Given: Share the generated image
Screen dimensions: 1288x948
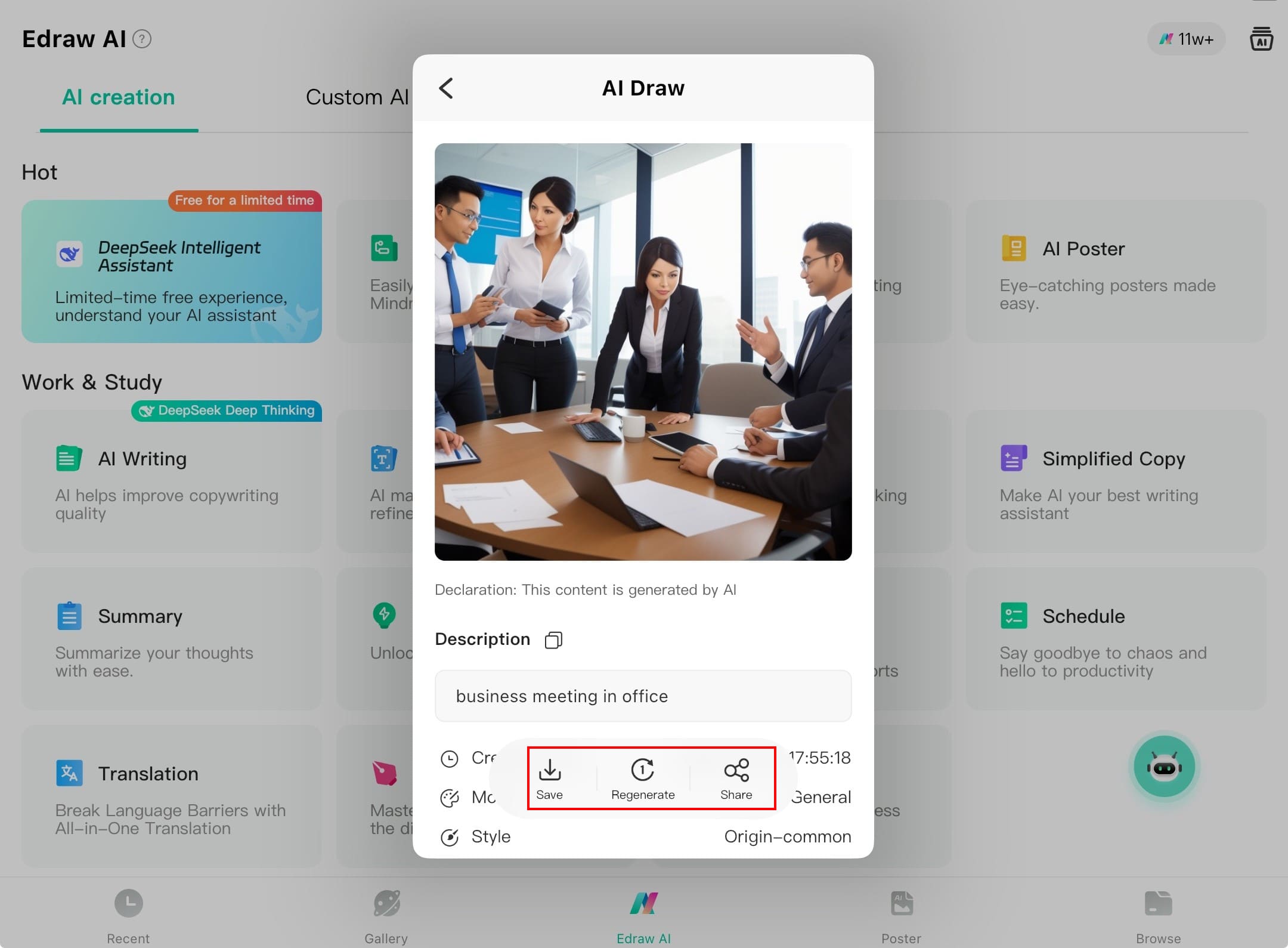Looking at the screenshot, I should pyautogui.click(x=736, y=778).
